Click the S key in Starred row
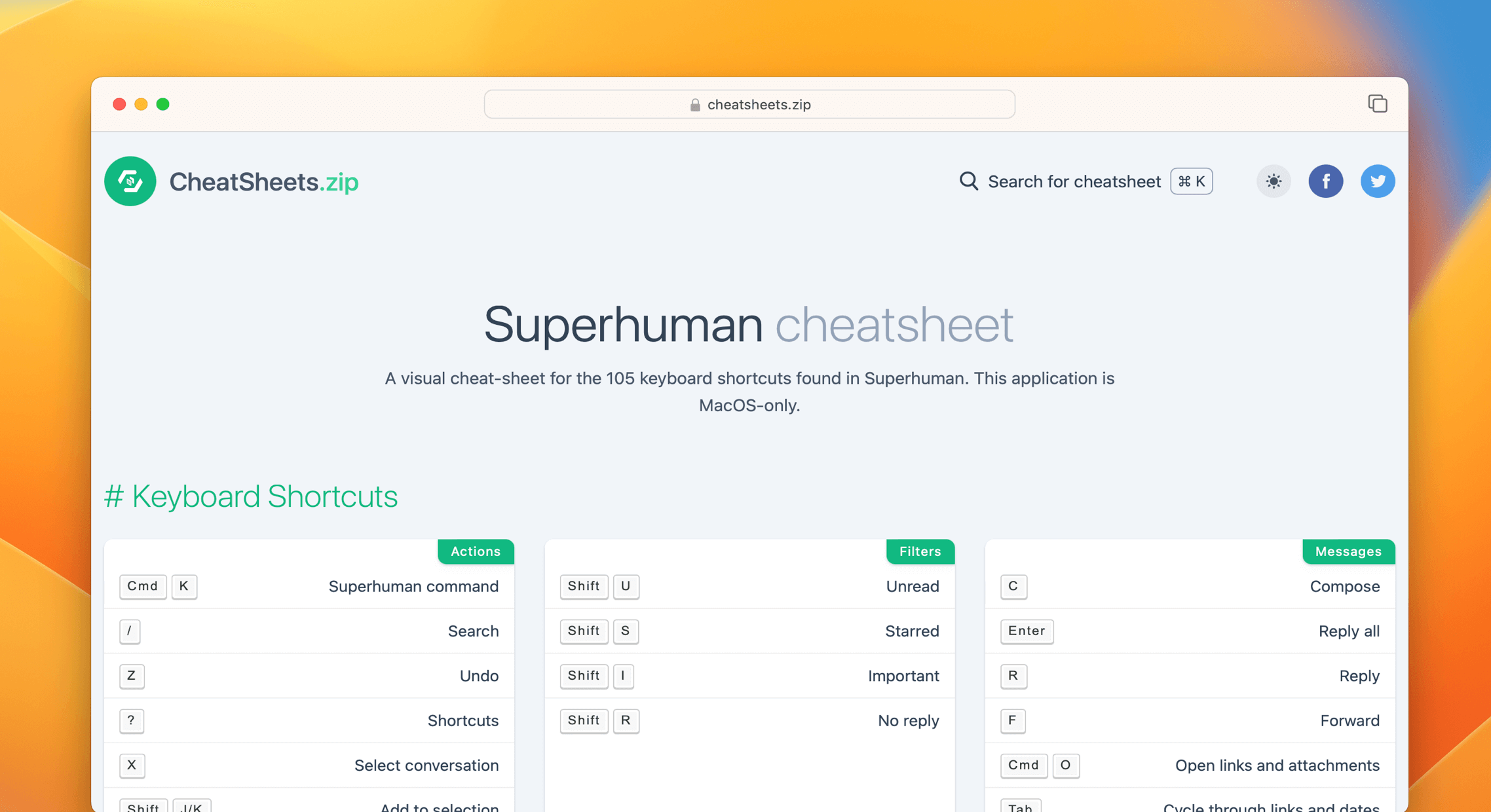This screenshot has width=1491, height=812. pos(626,631)
